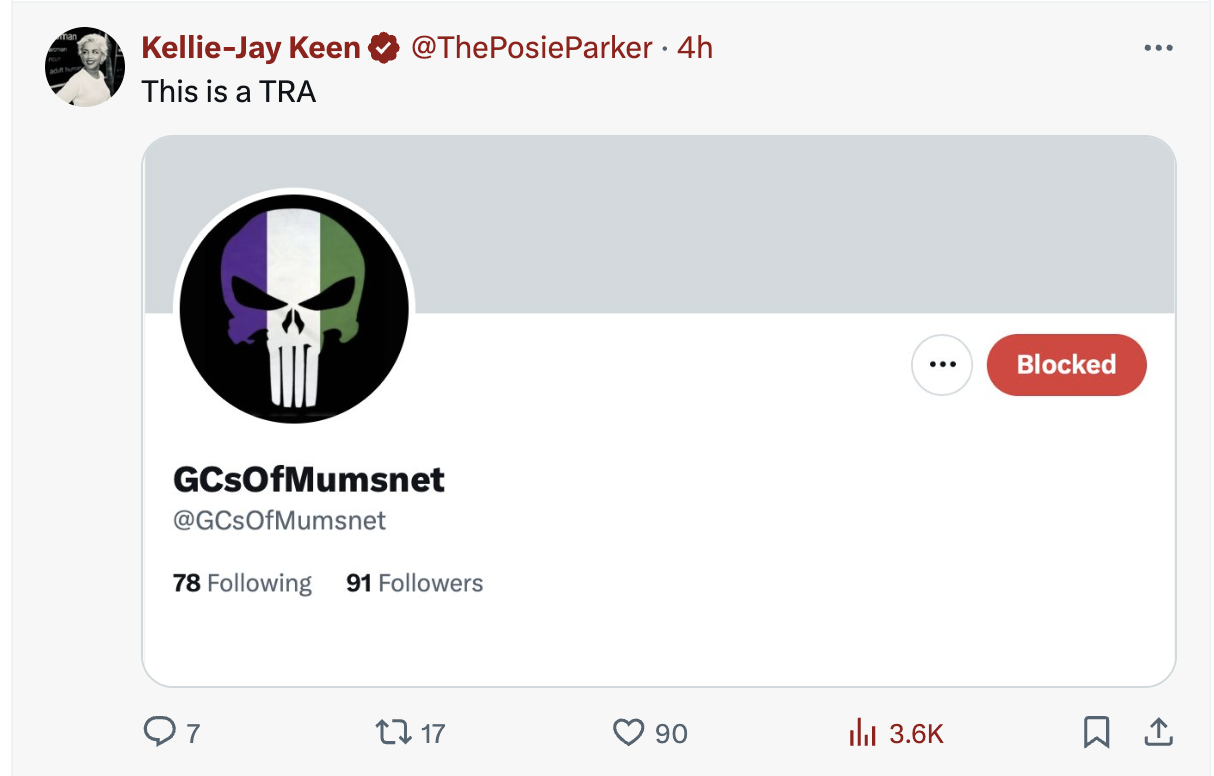1214x776 pixels.
Task: Open the 4h timestamp link
Action: 695,47
